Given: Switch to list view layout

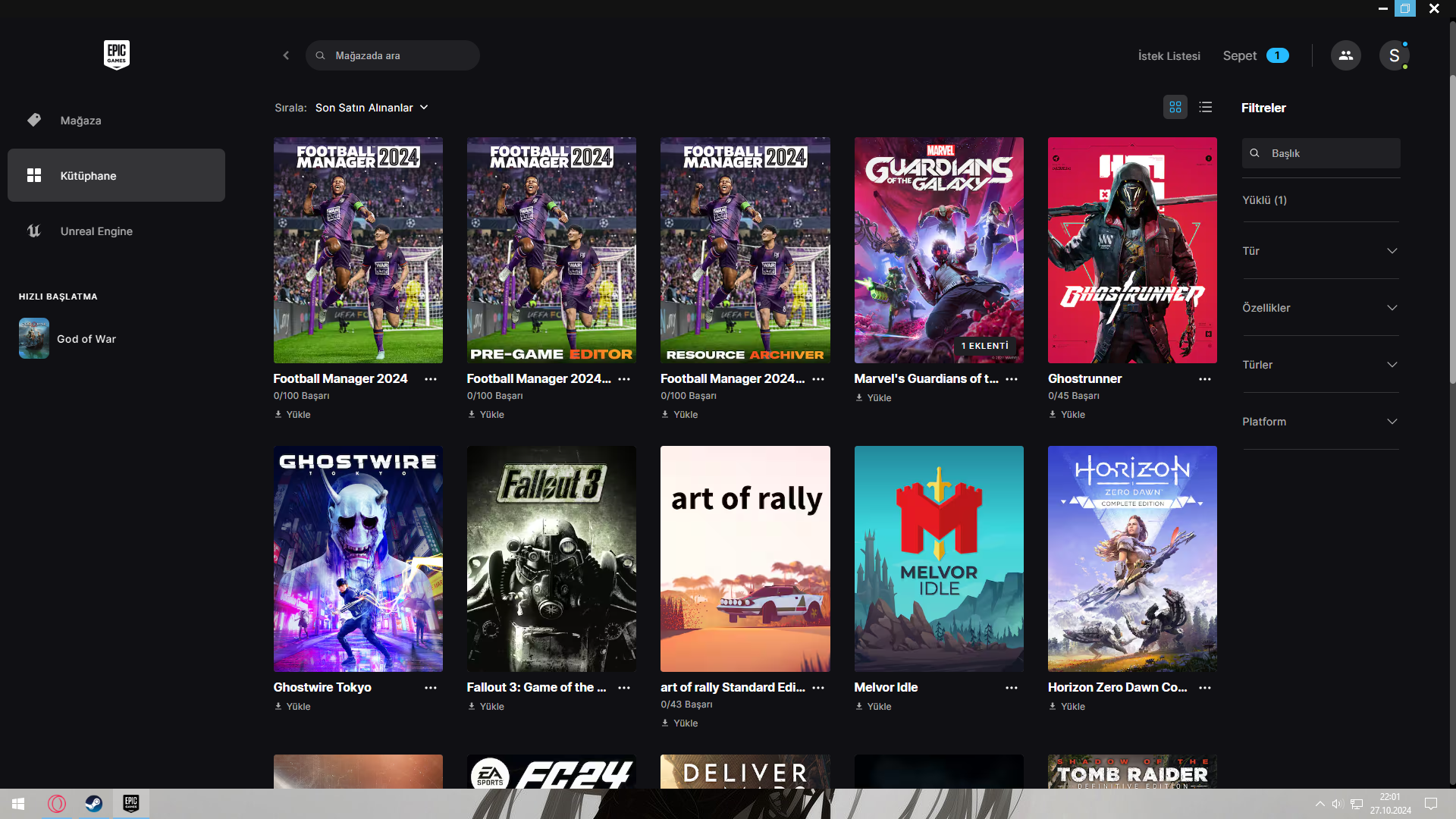Looking at the screenshot, I should [x=1205, y=108].
